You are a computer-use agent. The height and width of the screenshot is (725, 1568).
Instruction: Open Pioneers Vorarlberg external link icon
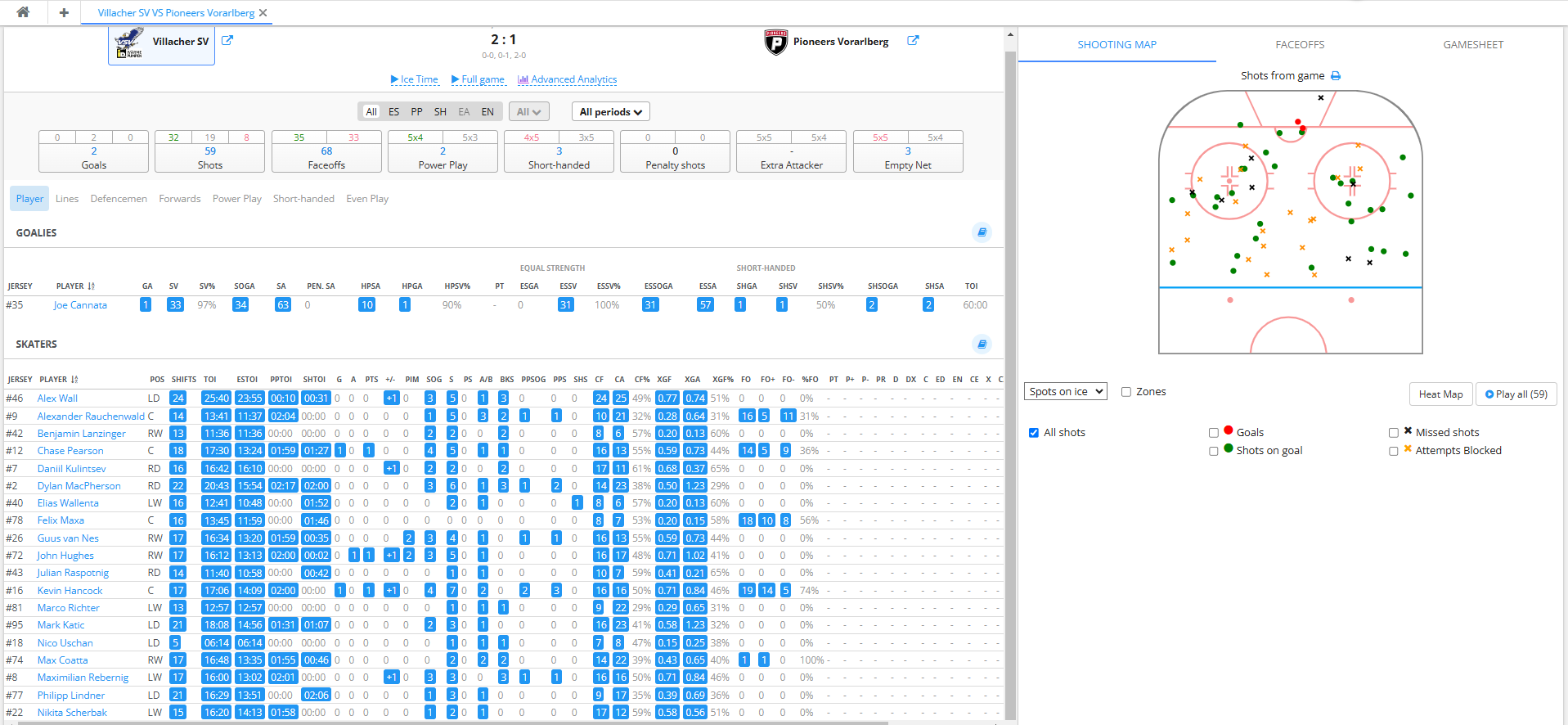(x=913, y=40)
